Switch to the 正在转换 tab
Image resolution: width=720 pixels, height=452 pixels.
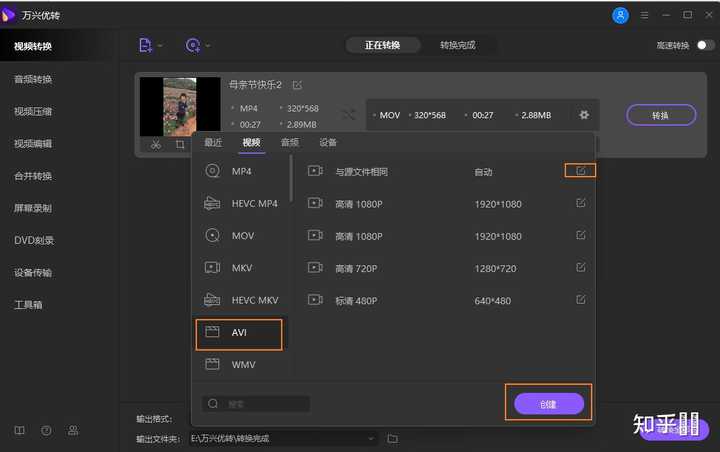382,45
